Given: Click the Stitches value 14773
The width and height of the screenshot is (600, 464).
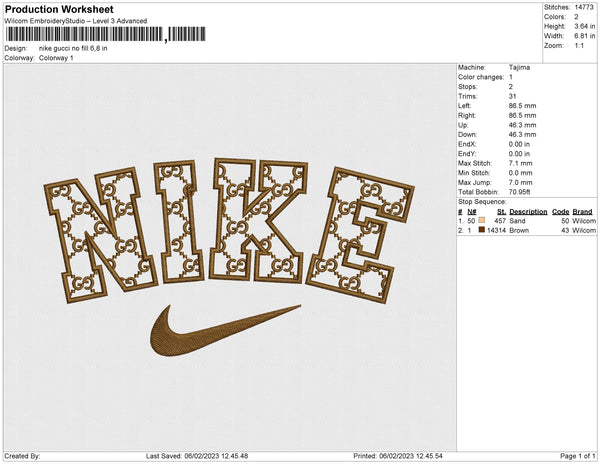Looking at the screenshot, I should point(584,7).
